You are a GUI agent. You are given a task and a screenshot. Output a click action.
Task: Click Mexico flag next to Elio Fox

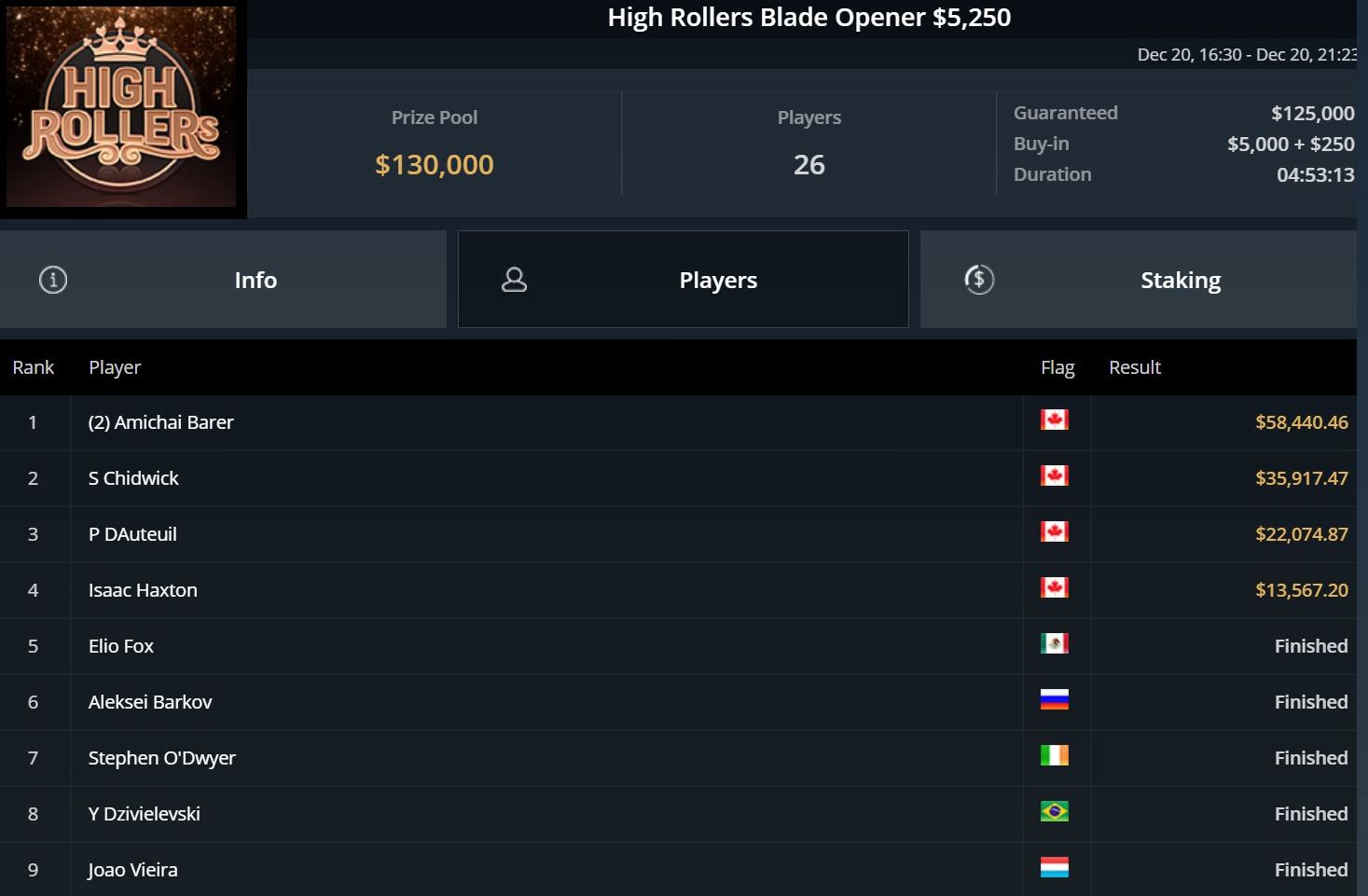click(1054, 644)
